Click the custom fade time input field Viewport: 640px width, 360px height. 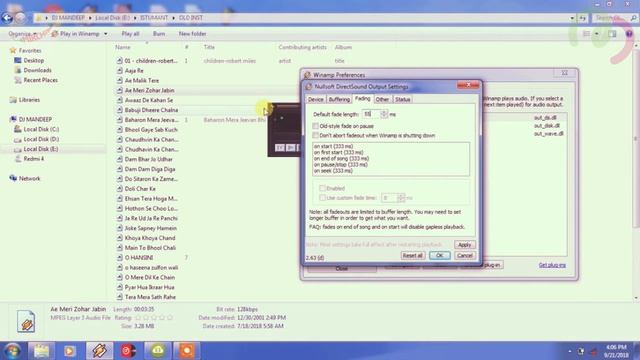click(x=389, y=198)
